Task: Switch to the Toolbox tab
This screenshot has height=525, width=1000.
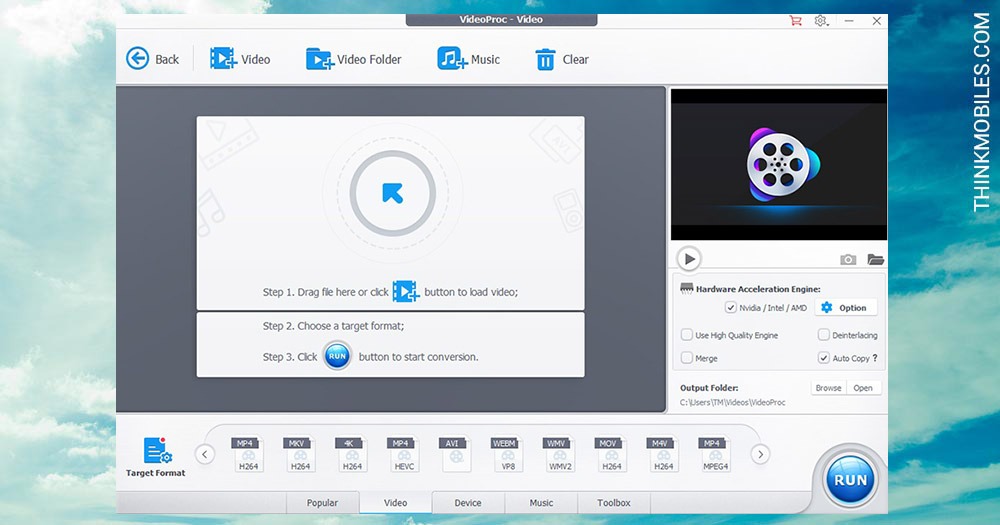Action: (x=614, y=503)
